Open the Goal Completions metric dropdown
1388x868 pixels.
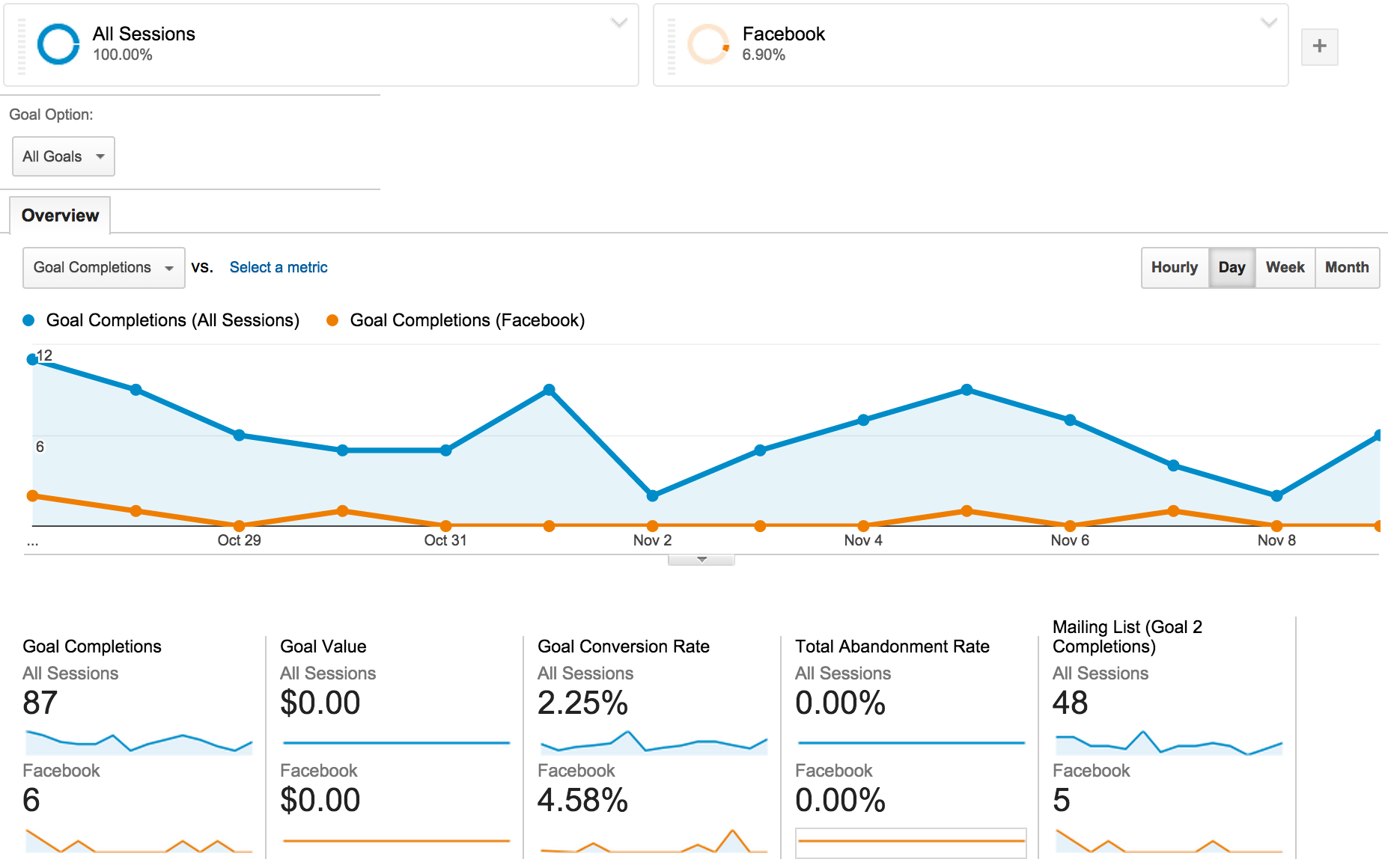pos(103,267)
